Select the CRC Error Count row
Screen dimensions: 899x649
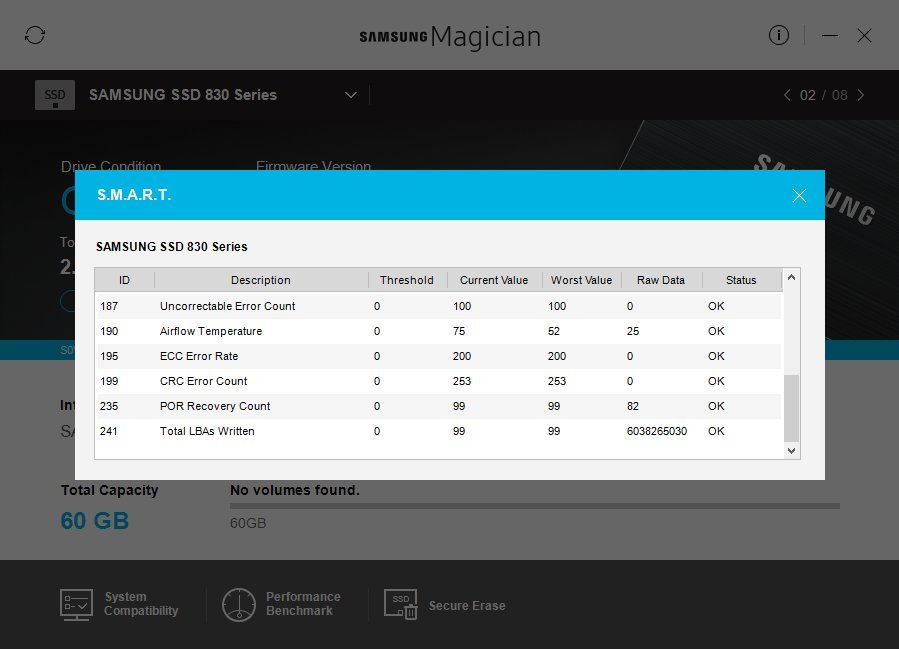pos(438,381)
